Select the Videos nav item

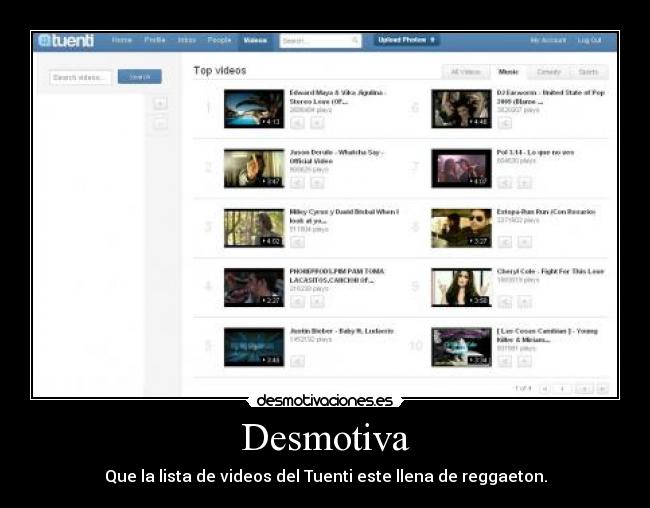[255, 41]
